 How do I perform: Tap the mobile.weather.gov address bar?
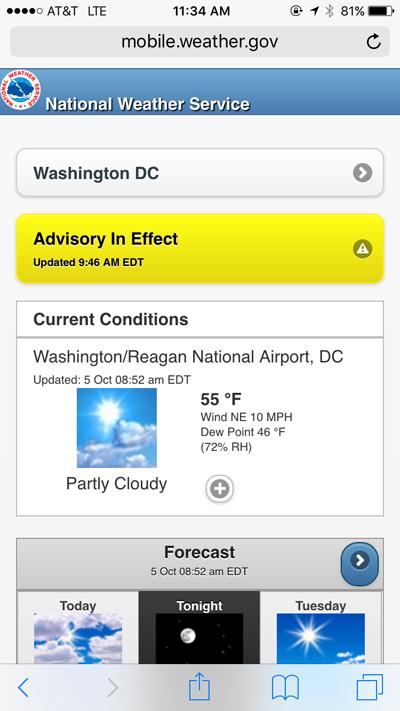click(200, 42)
